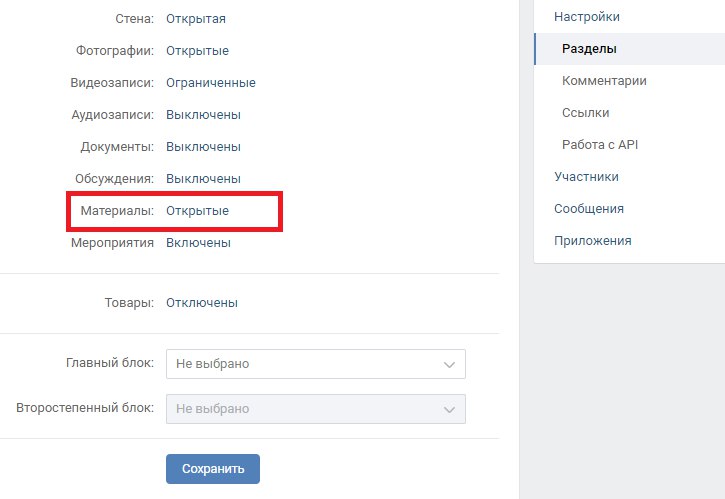Open the Ссылки section

(x=585, y=112)
